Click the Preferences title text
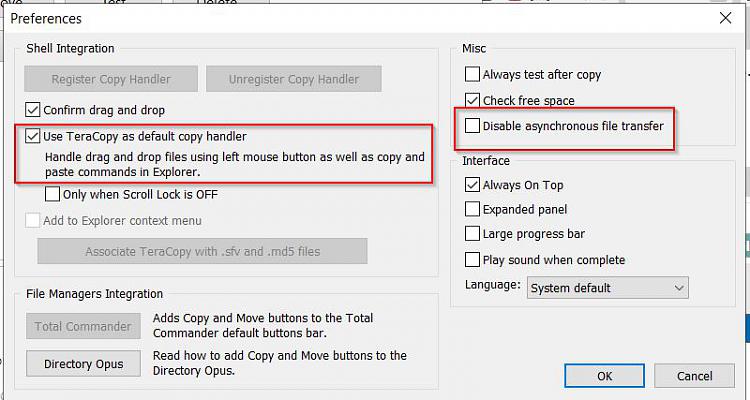This screenshot has width=750, height=400. click(46, 19)
